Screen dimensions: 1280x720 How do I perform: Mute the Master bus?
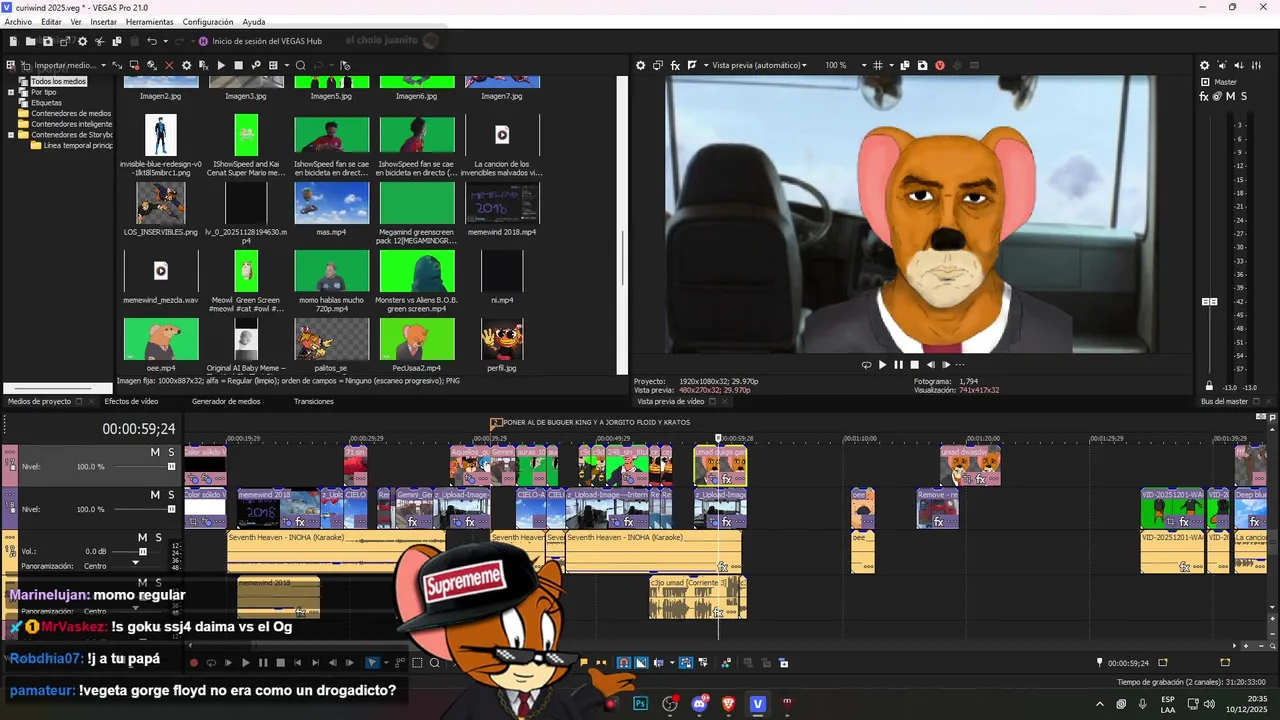tap(1231, 97)
